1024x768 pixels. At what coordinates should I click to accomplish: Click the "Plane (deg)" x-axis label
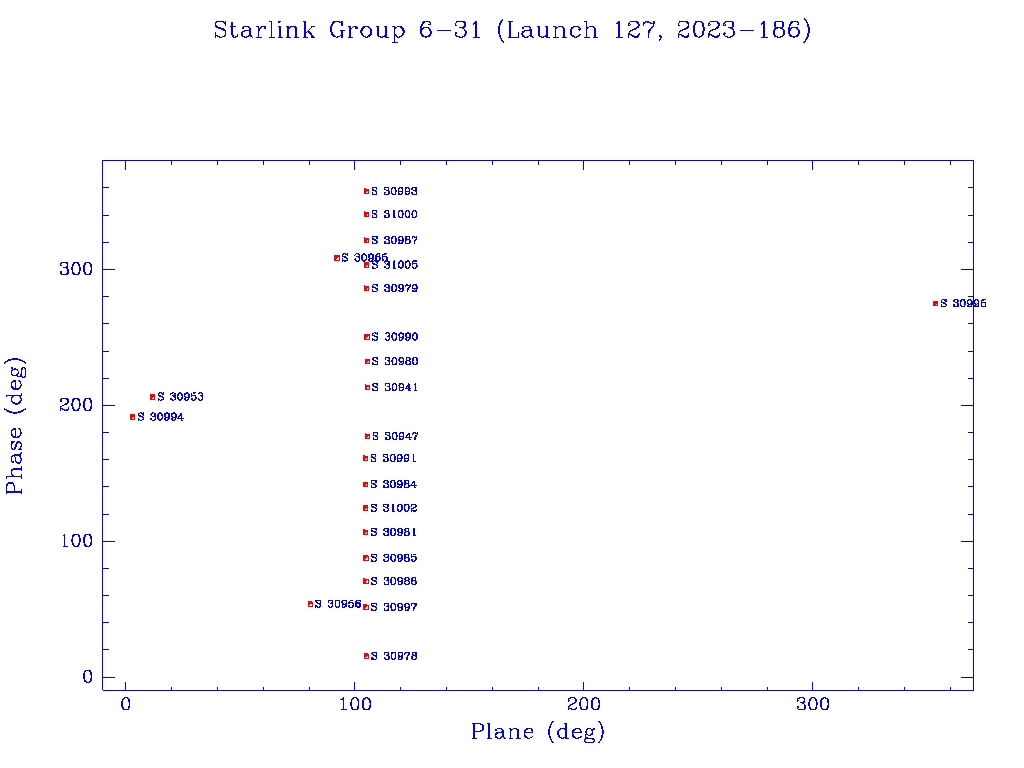tap(538, 731)
